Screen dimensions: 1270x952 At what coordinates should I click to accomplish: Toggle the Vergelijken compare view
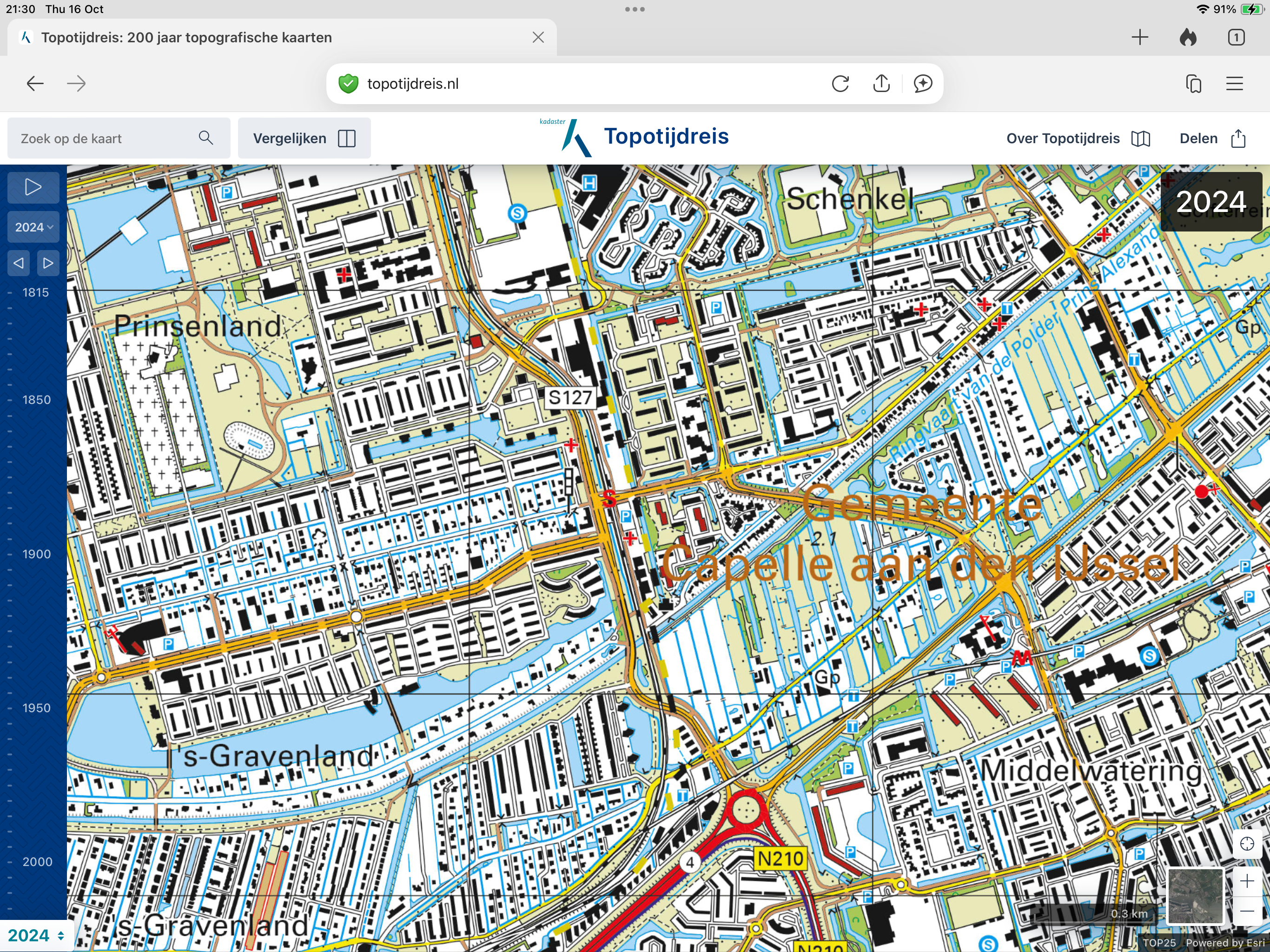[304, 139]
